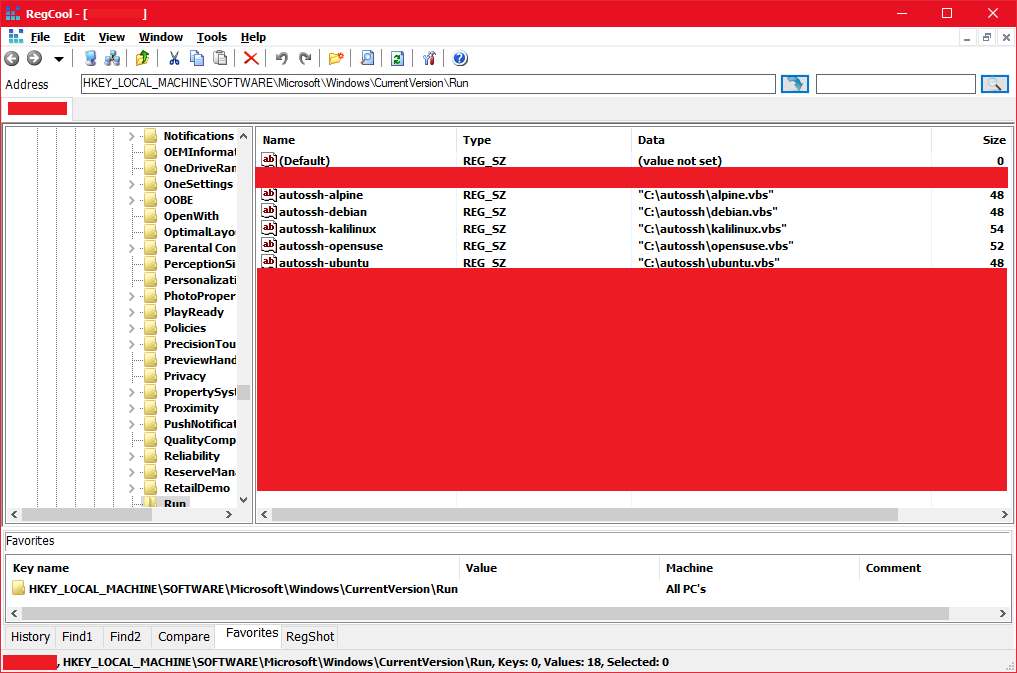Click the Undo arrow icon

click(x=281, y=58)
